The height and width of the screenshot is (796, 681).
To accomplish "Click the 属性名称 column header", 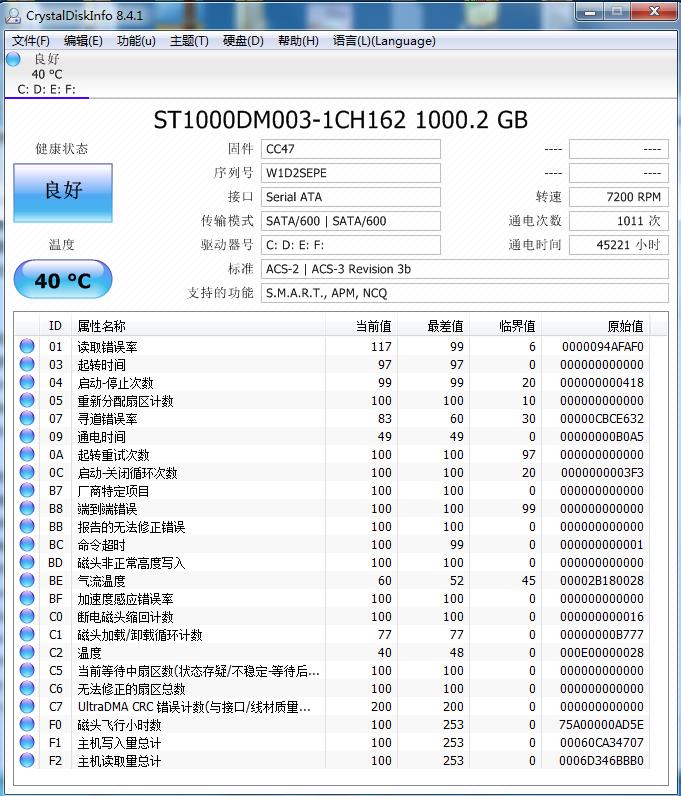I will [198, 325].
